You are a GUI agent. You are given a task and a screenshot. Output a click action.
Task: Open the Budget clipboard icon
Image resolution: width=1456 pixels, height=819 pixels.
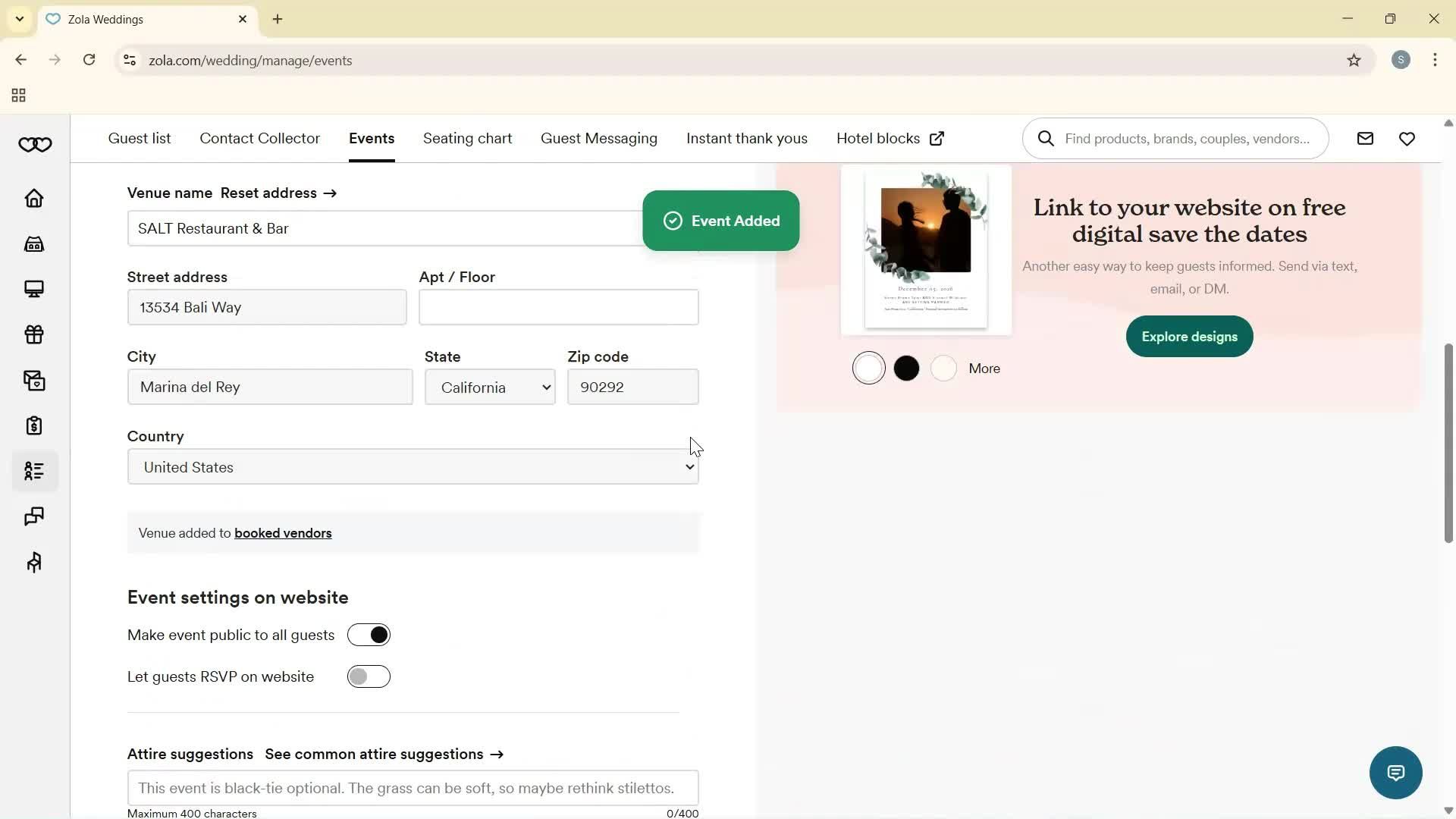35,425
